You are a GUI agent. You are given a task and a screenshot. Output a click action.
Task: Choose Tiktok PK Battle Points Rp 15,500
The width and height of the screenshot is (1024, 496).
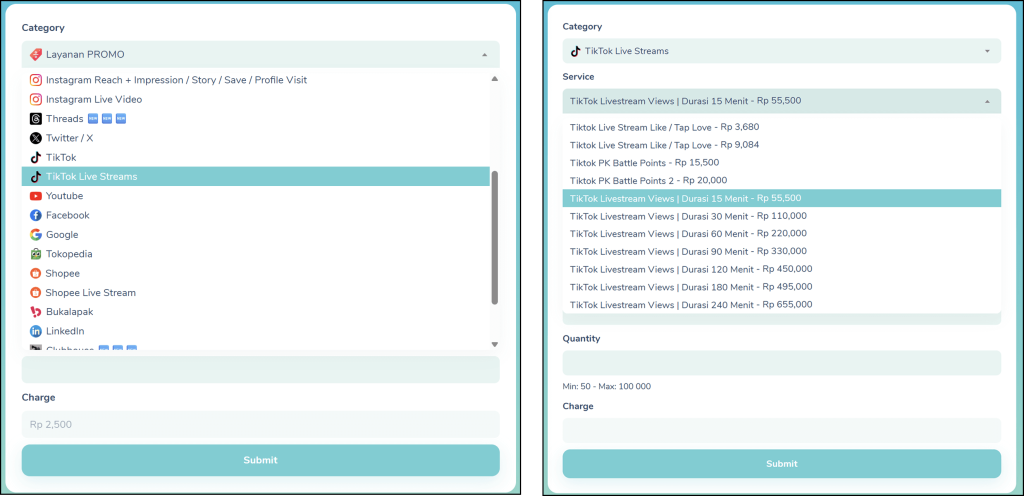coord(644,162)
